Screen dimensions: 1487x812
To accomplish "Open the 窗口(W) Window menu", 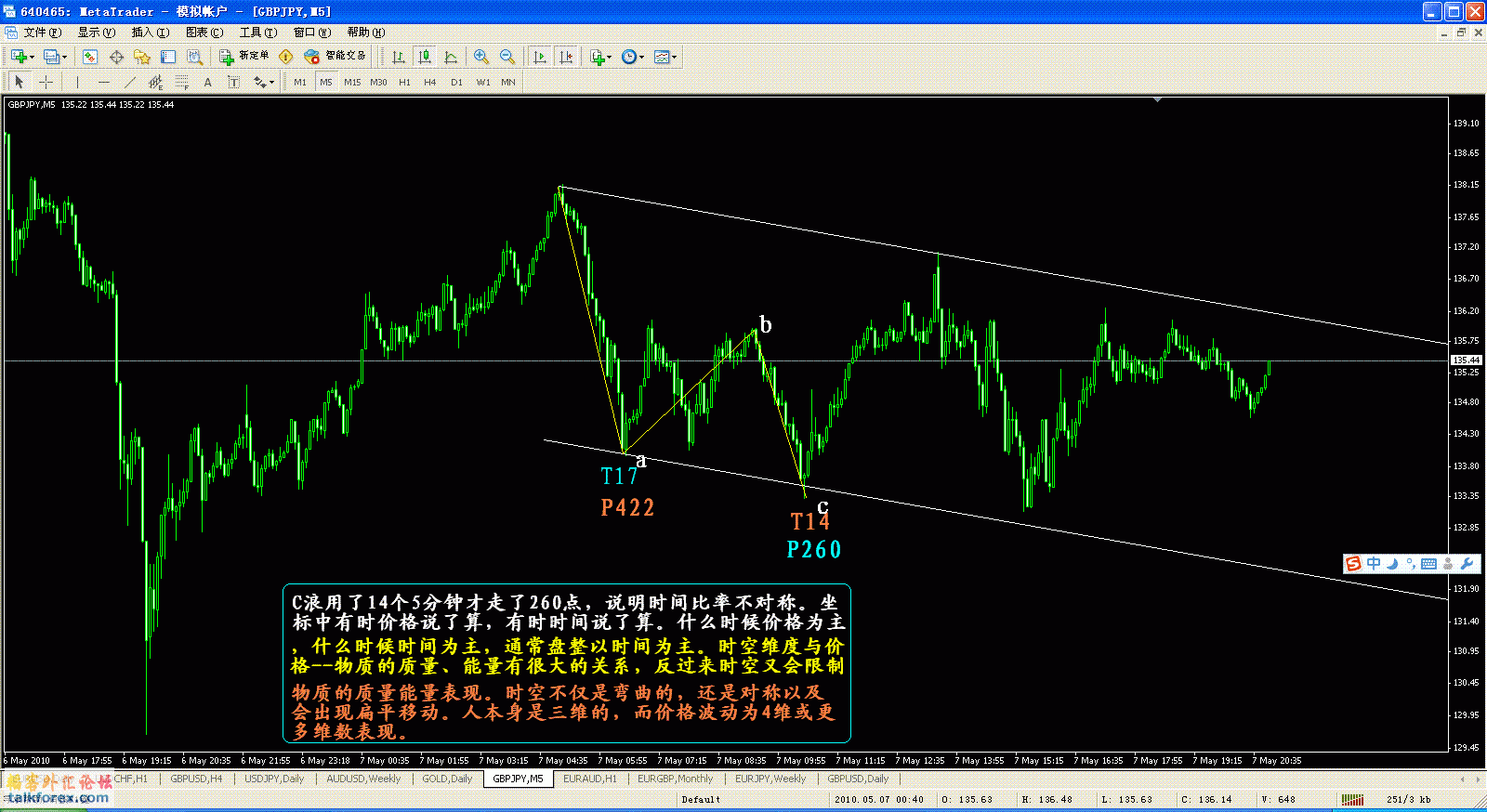I will click(312, 32).
